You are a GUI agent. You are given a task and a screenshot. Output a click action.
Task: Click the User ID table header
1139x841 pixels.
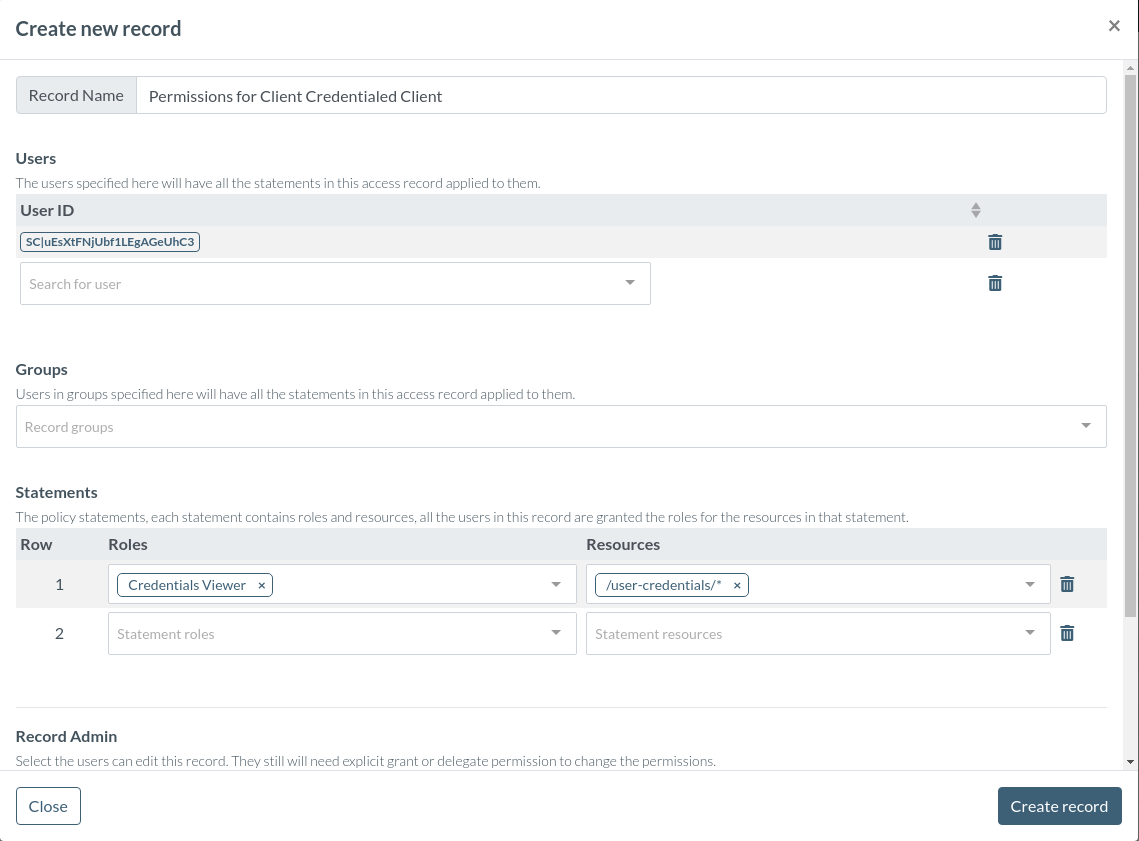click(x=47, y=210)
